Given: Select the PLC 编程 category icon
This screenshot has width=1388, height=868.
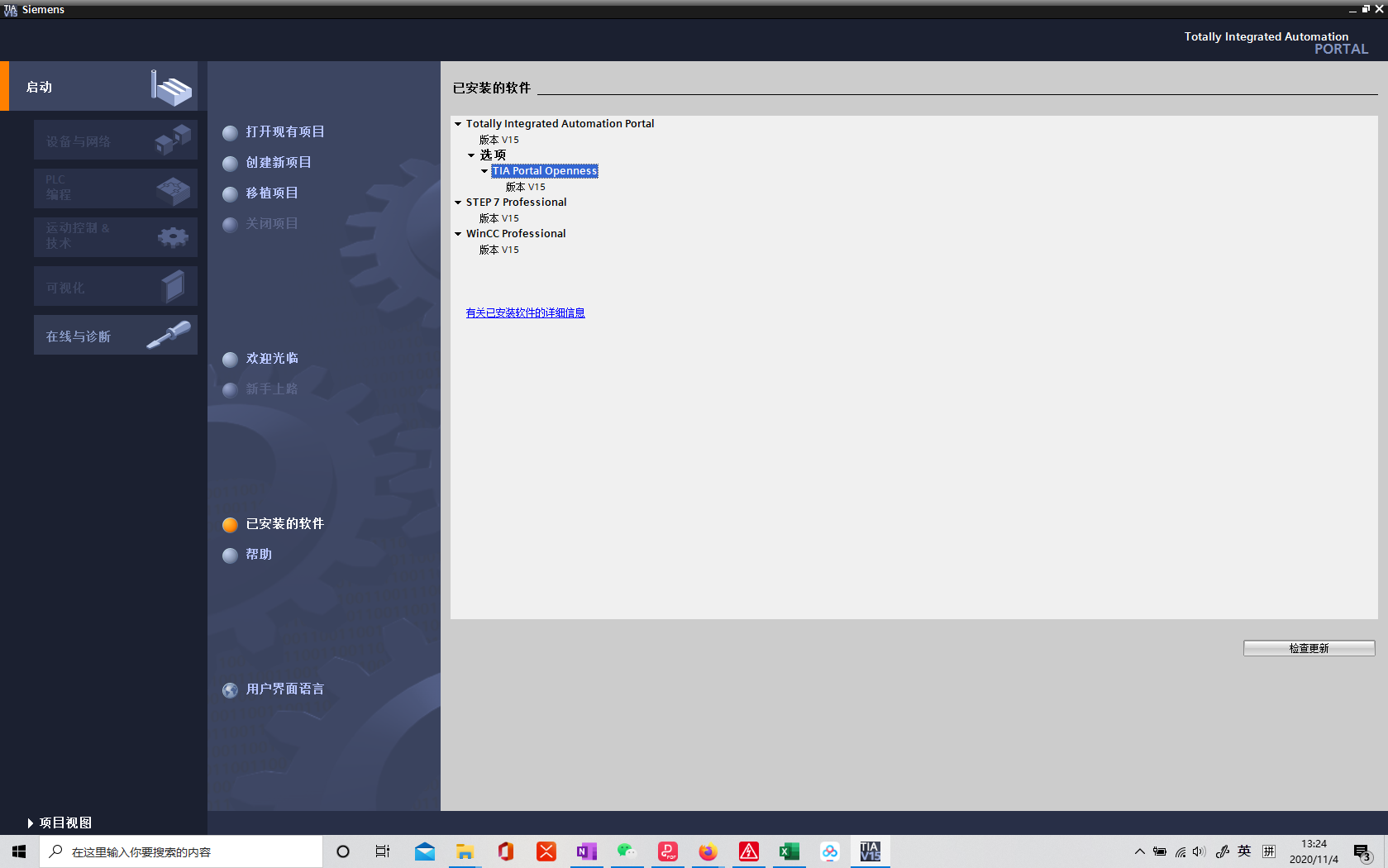Looking at the screenshot, I should [171, 188].
